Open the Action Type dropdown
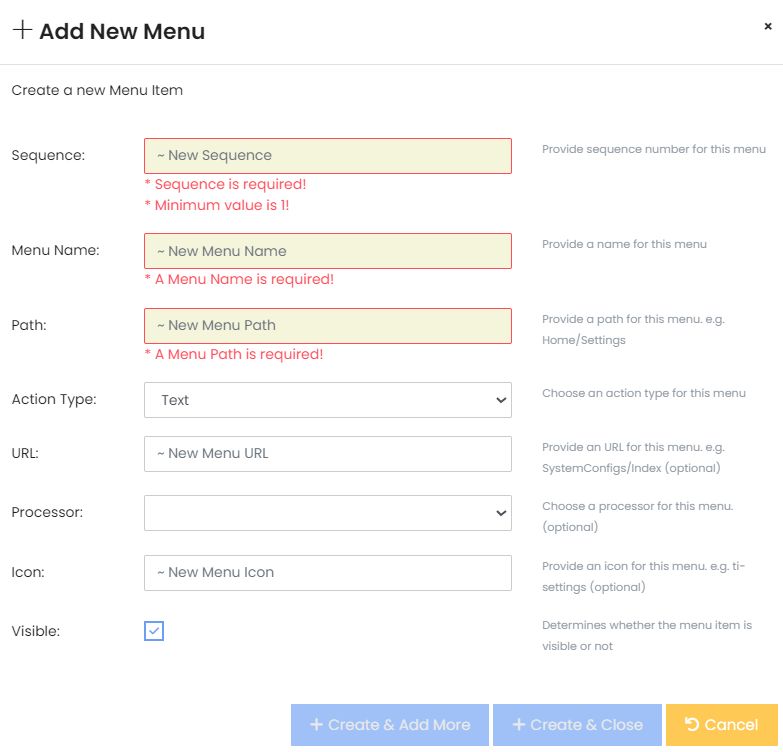 click(x=327, y=400)
